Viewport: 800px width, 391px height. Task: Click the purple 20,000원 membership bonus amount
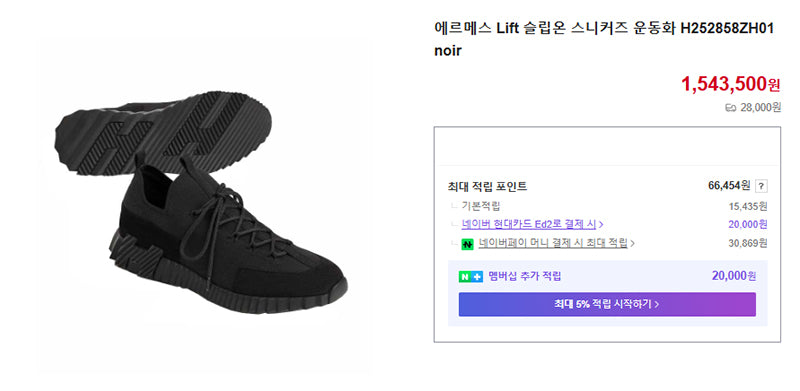[734, 276]
